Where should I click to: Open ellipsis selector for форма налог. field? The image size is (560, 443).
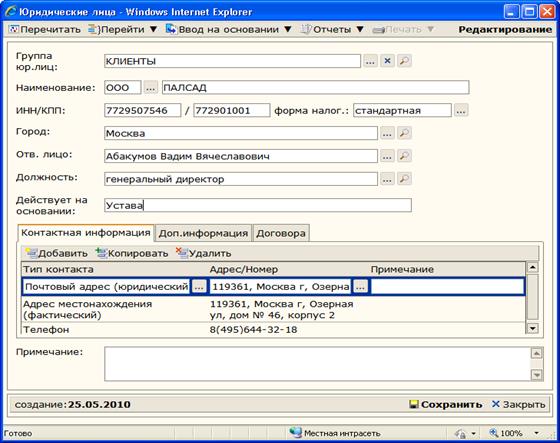(x=461, y=110)
